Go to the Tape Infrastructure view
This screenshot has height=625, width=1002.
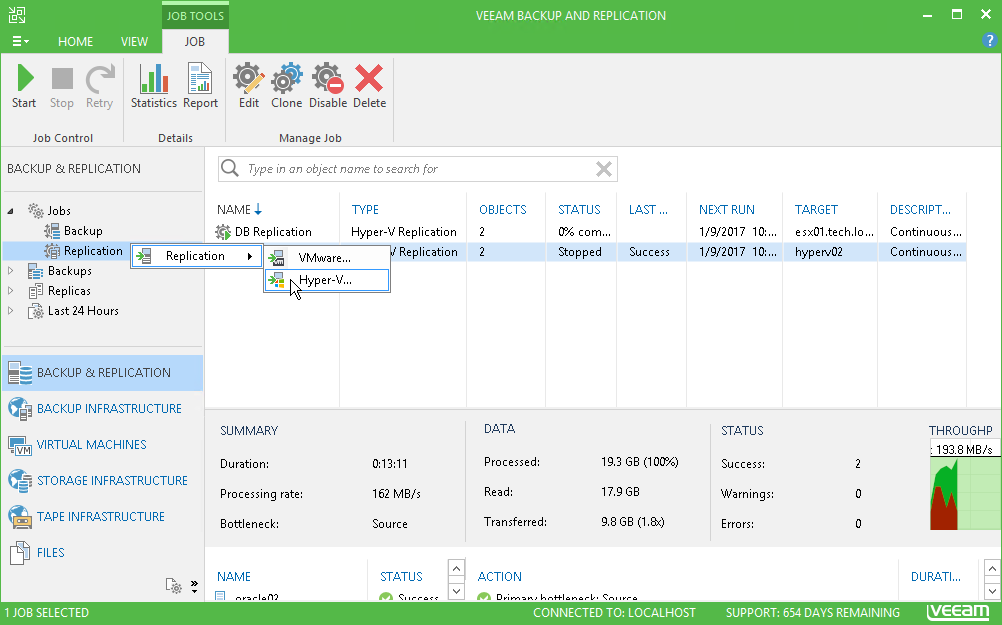(102, 517)
